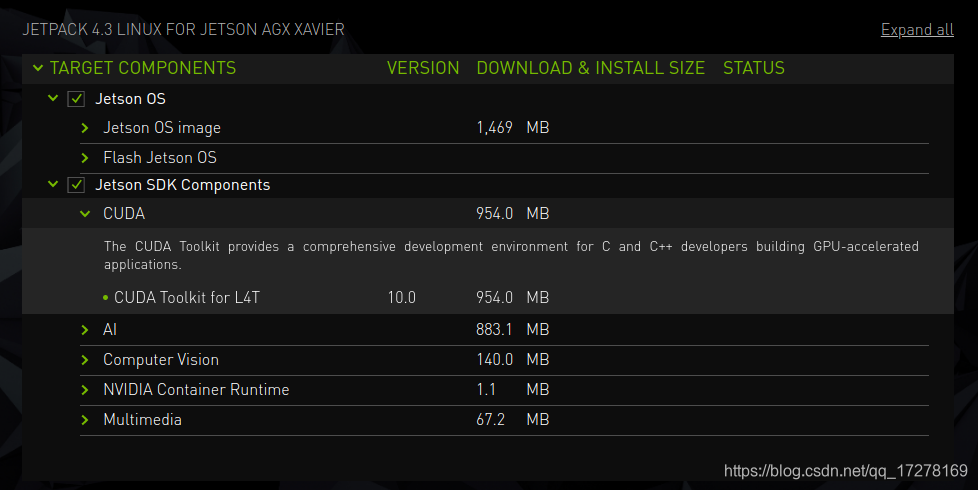The image size is (978, 490).
Task: Select the CUDA label
Action: click(124, 213)
